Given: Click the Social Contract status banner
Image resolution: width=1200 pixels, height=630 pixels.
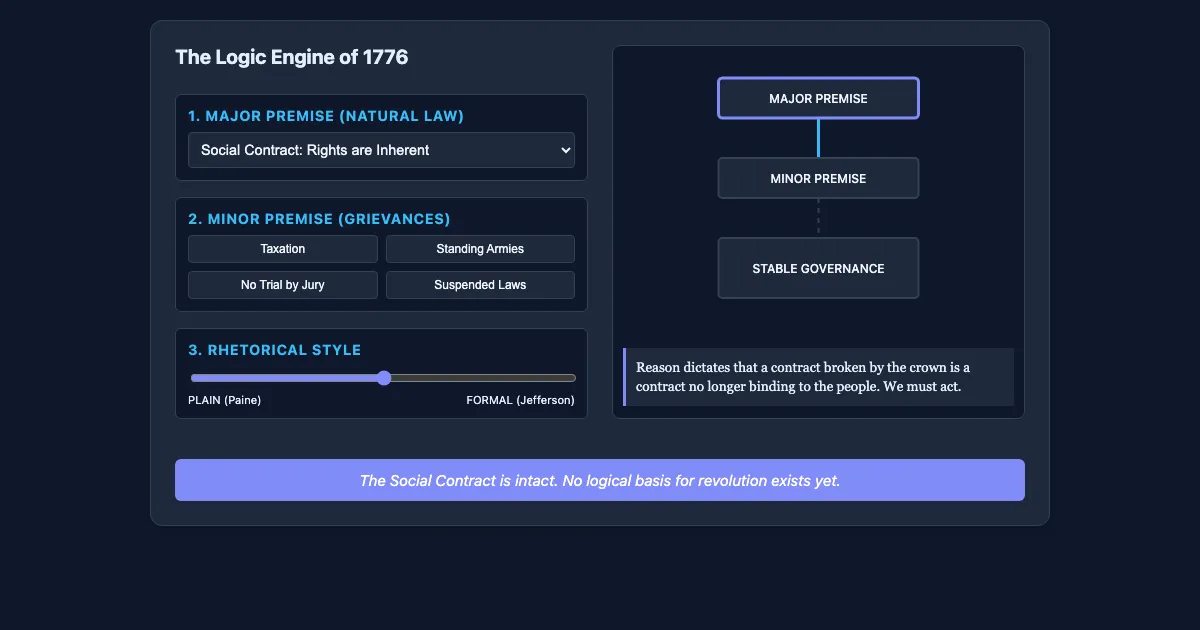Looking at the screenshot, I should coord(600,480).
